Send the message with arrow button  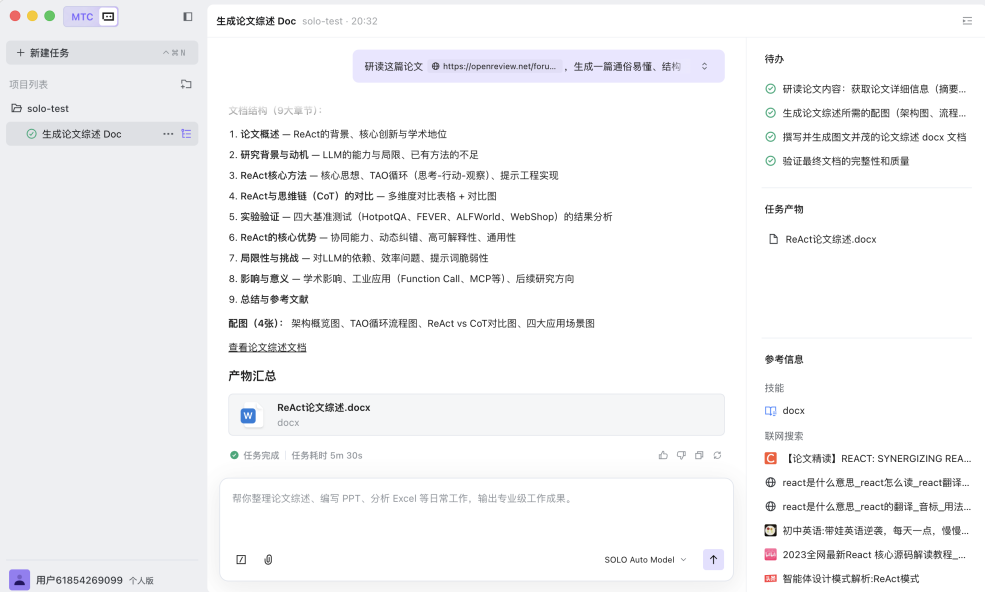(x=713, y=559)
